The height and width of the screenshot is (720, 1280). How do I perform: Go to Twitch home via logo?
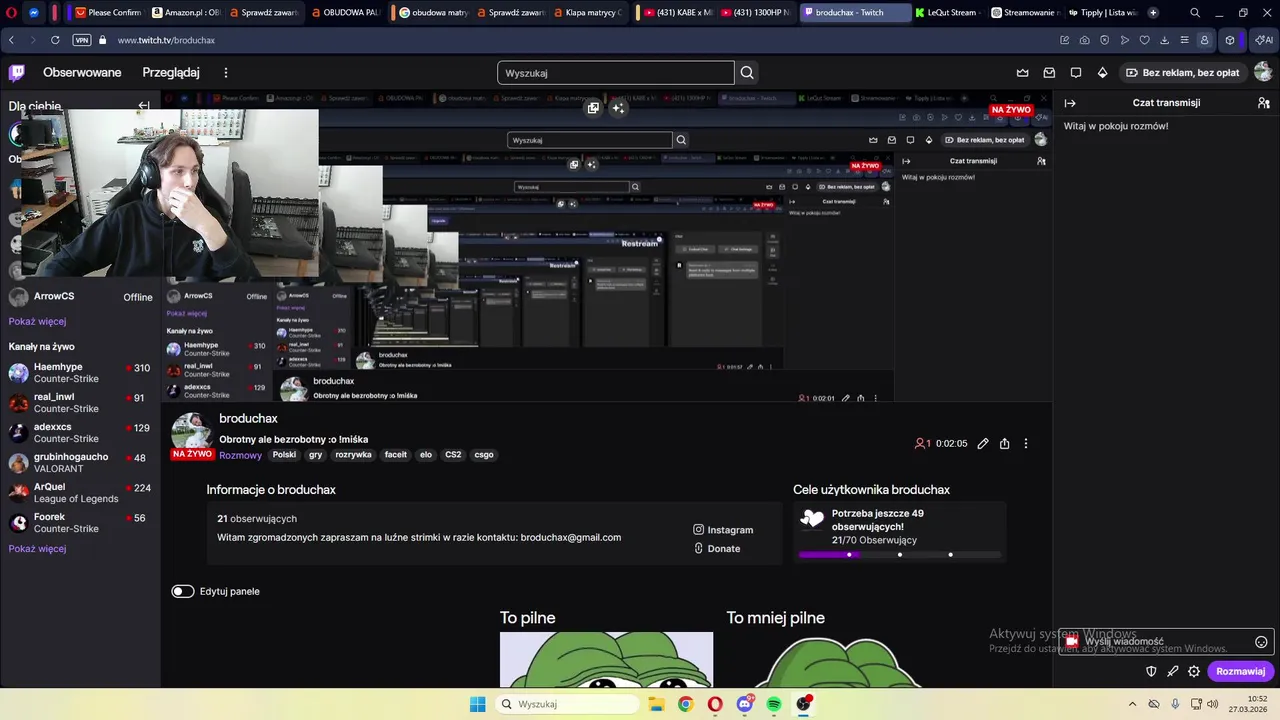coord(17,73)
